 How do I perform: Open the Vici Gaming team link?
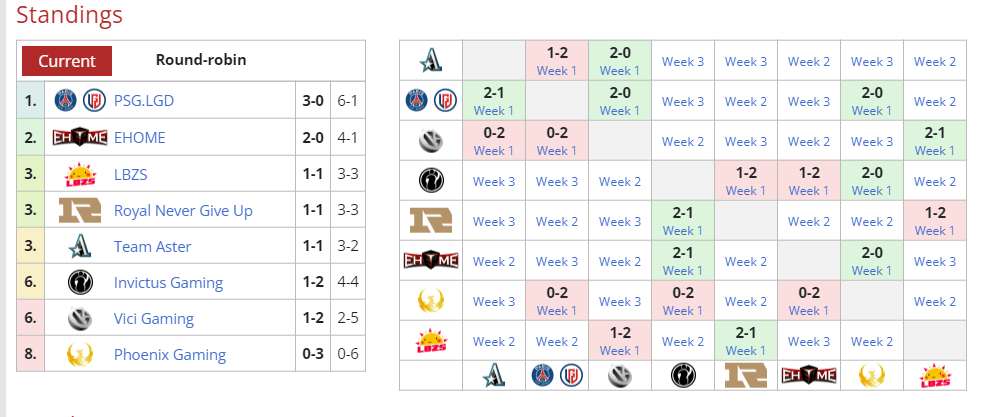154,318
